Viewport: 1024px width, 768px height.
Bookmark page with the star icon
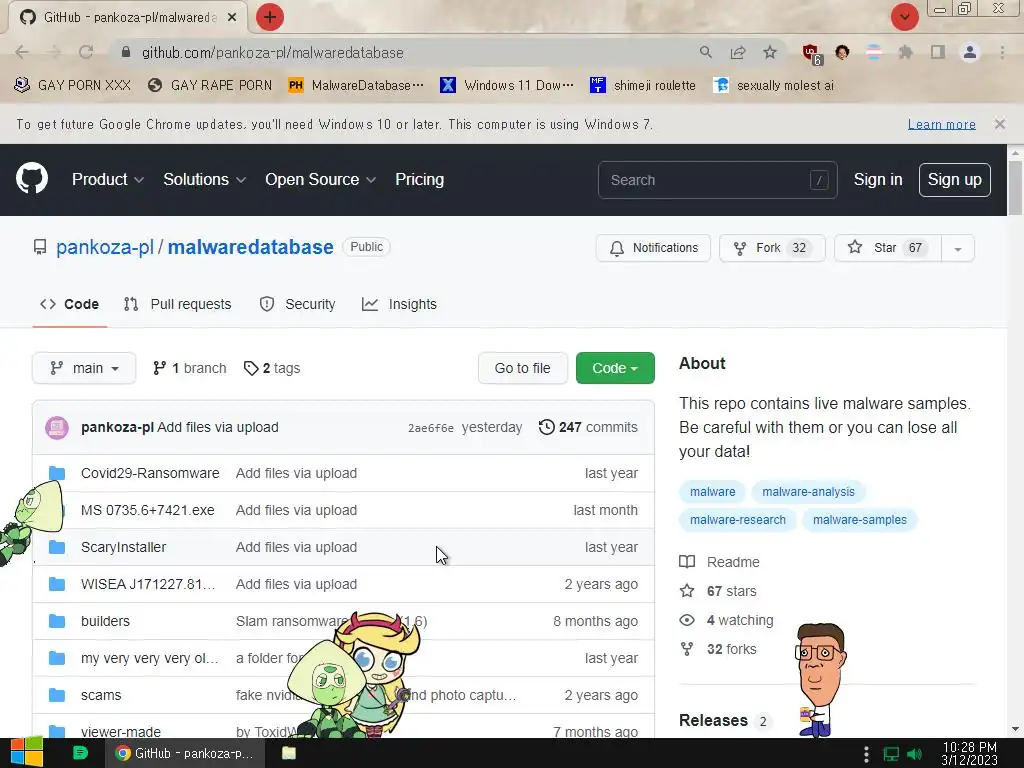[x=770, y=52]
